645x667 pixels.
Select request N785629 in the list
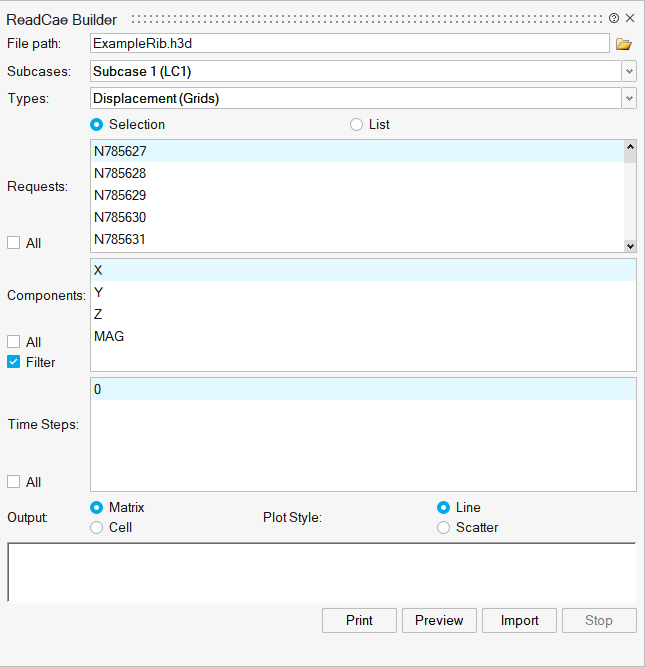point(120,195)
